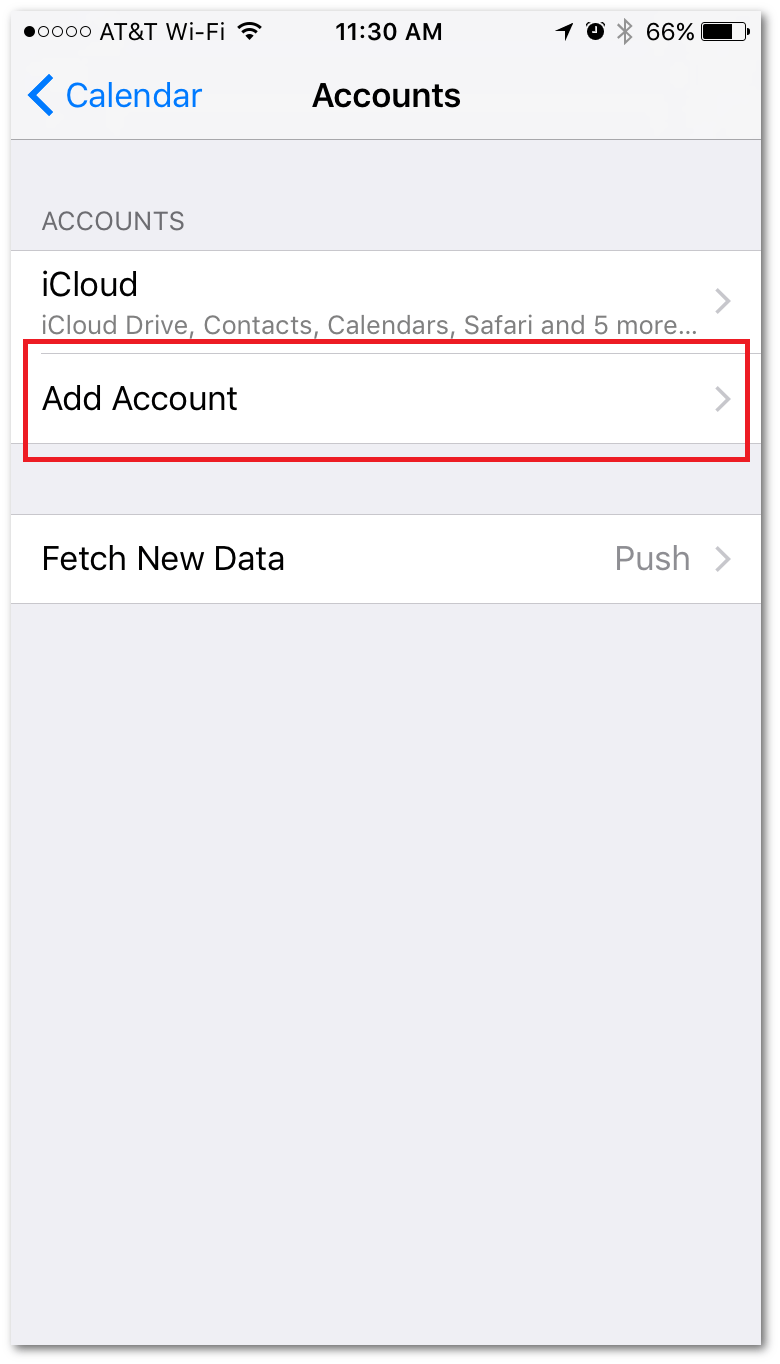
Task: Tap the back arrow chevron icon
Action: click(41, 96)
